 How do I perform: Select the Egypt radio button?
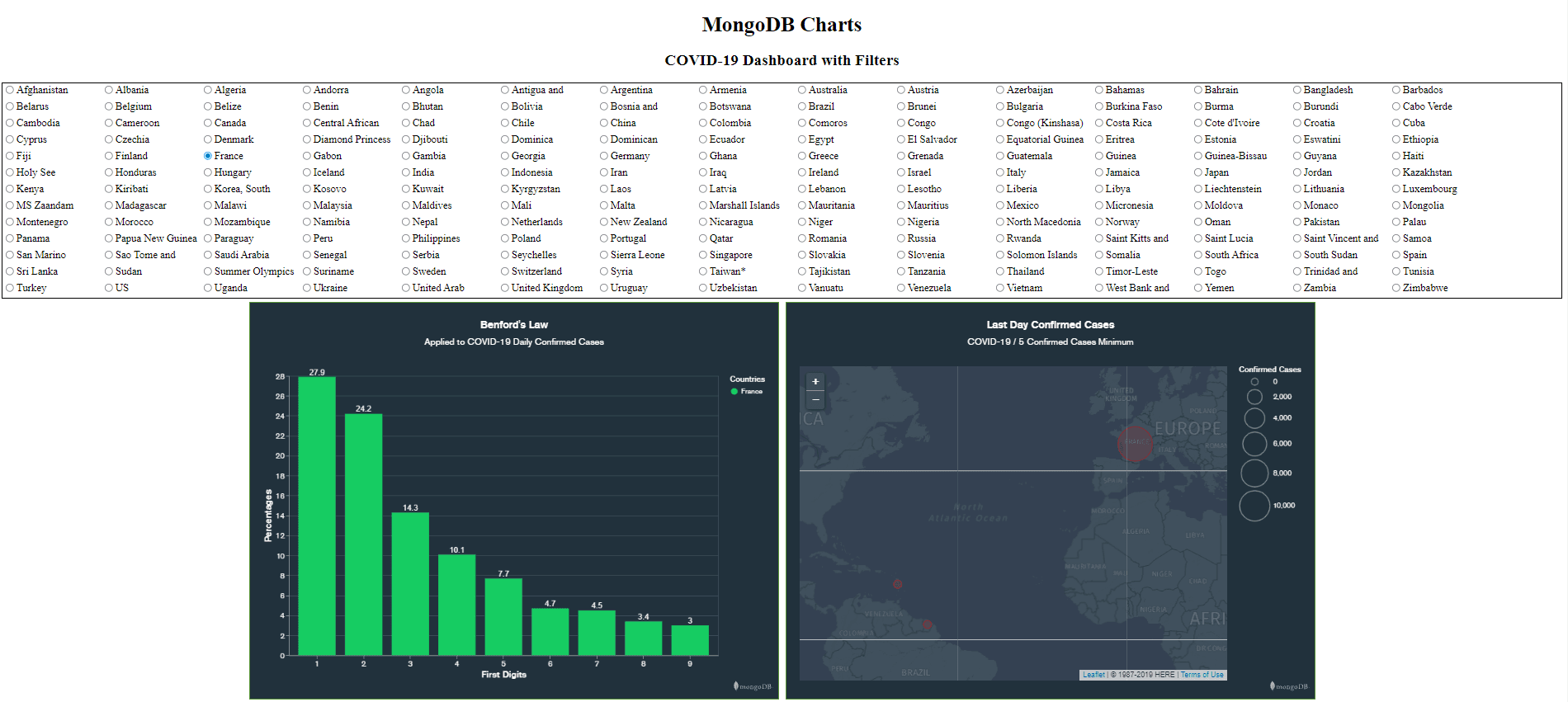[802, 139]
